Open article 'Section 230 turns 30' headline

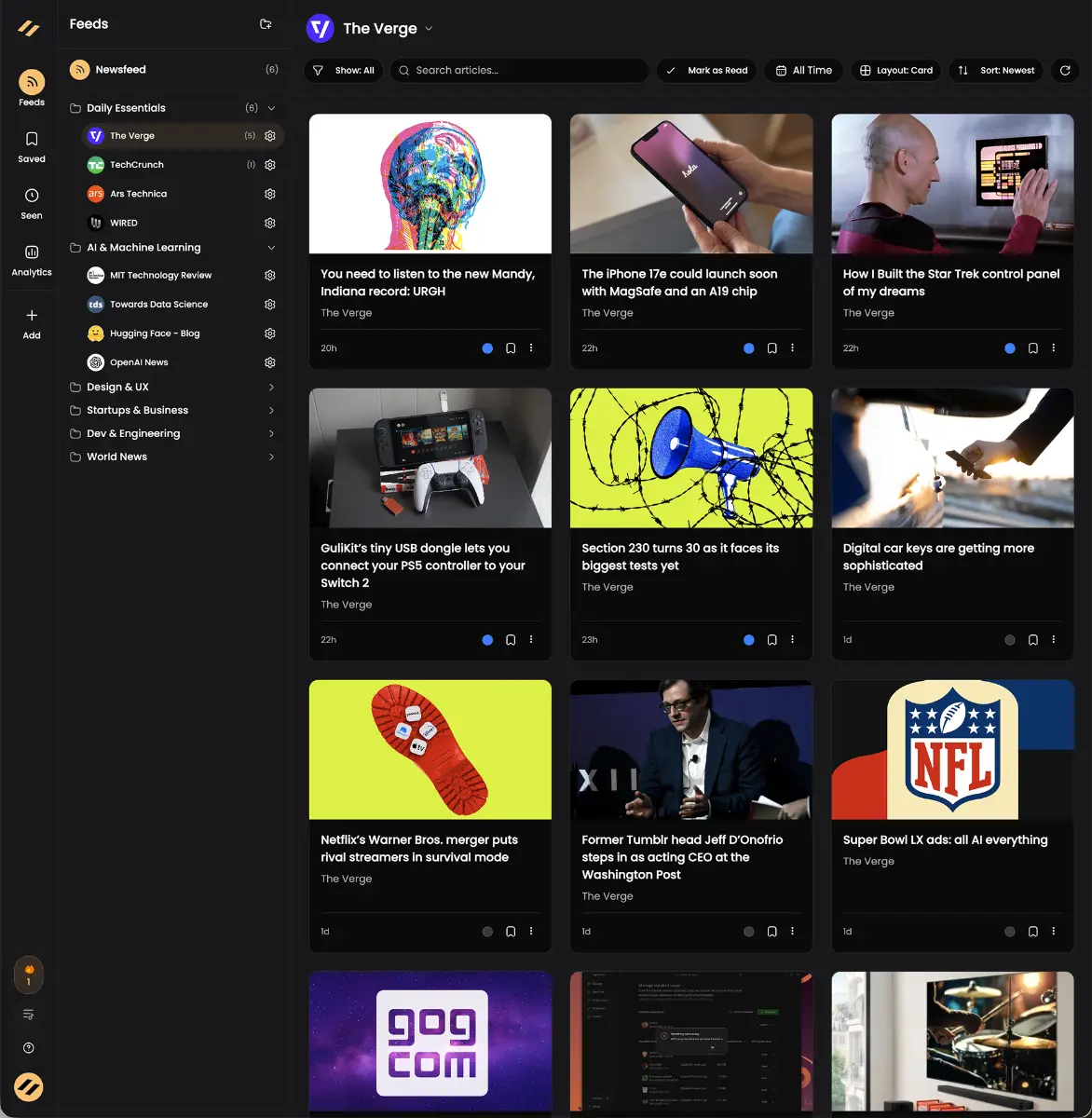(x=680, y=557)
